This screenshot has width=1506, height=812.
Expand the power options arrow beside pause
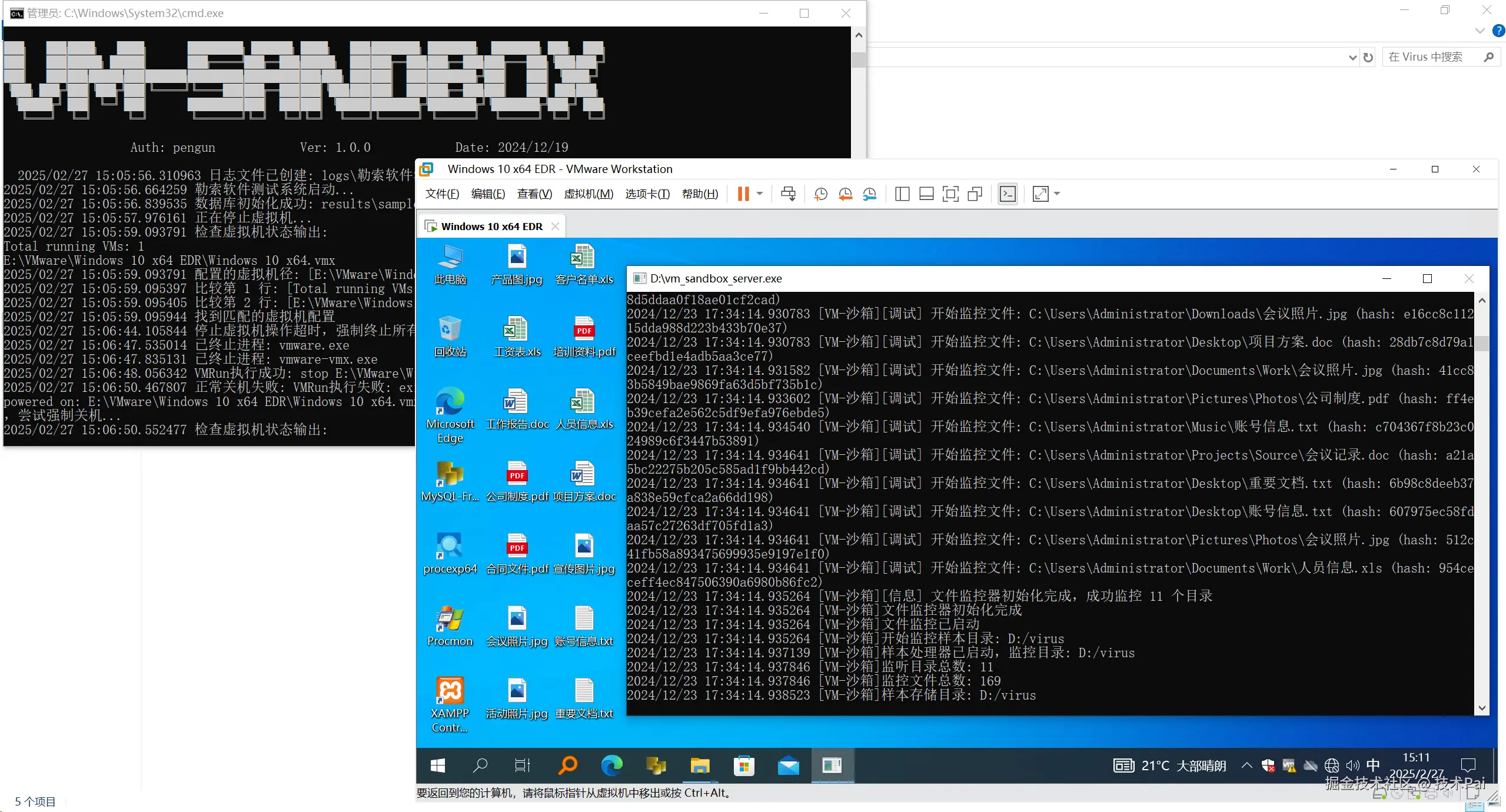point(760,194)
